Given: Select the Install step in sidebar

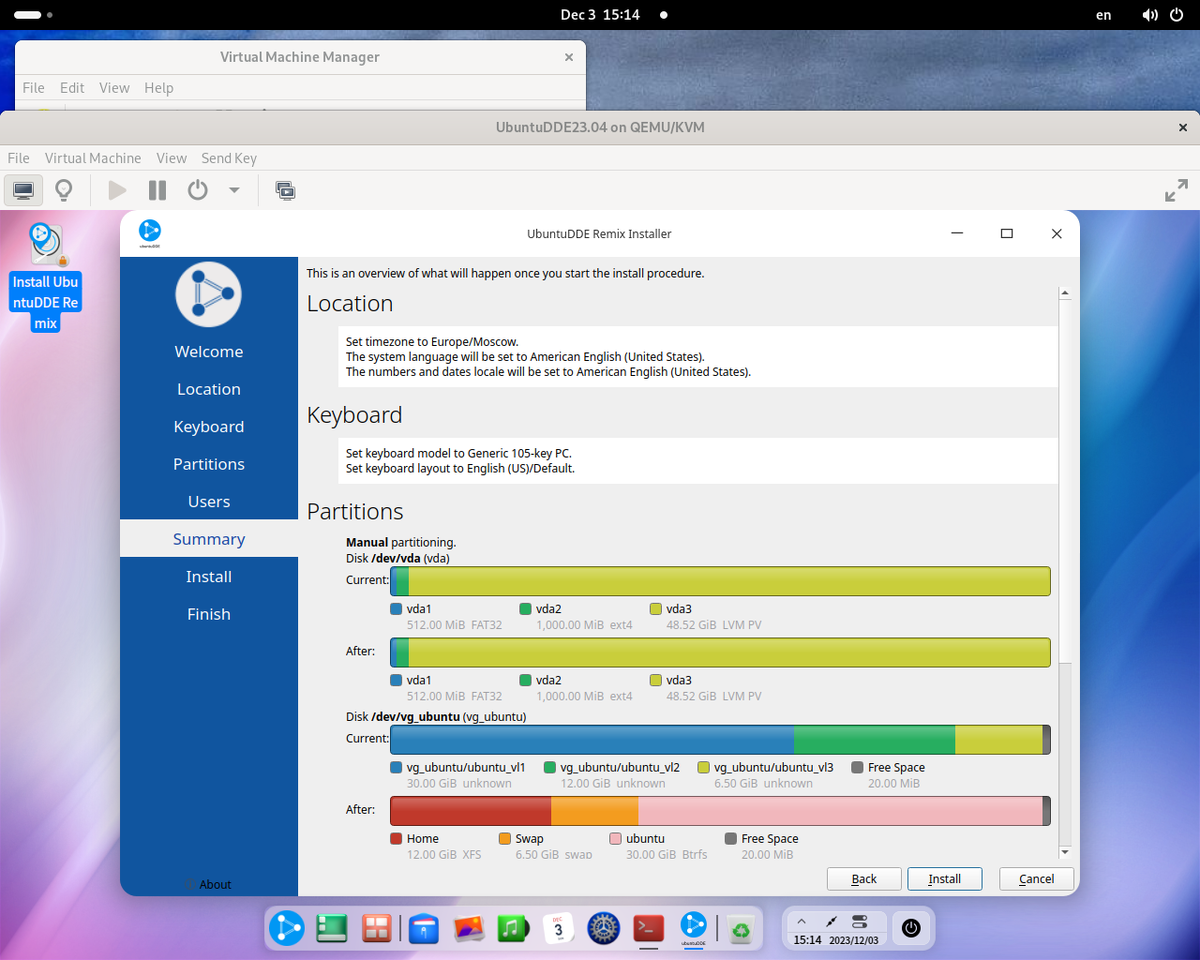Looking at the screenshot, I should (x=209, y=577).
